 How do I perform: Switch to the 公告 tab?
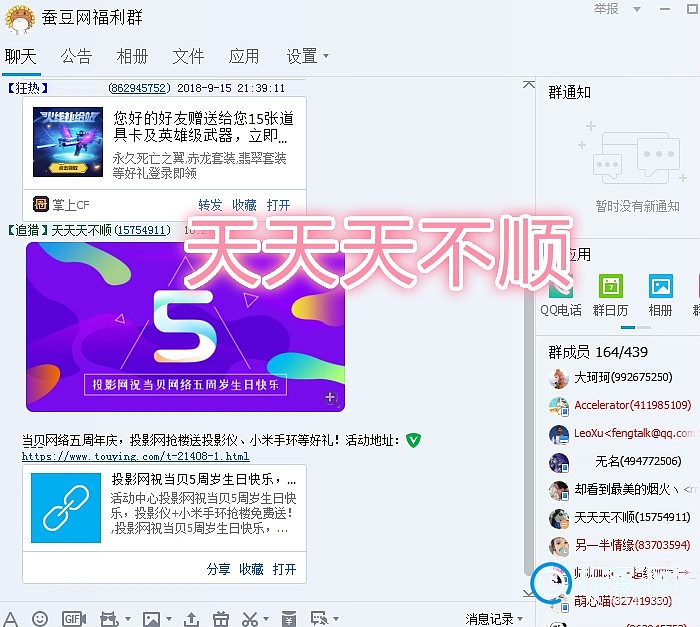click(x=76, y=57)
